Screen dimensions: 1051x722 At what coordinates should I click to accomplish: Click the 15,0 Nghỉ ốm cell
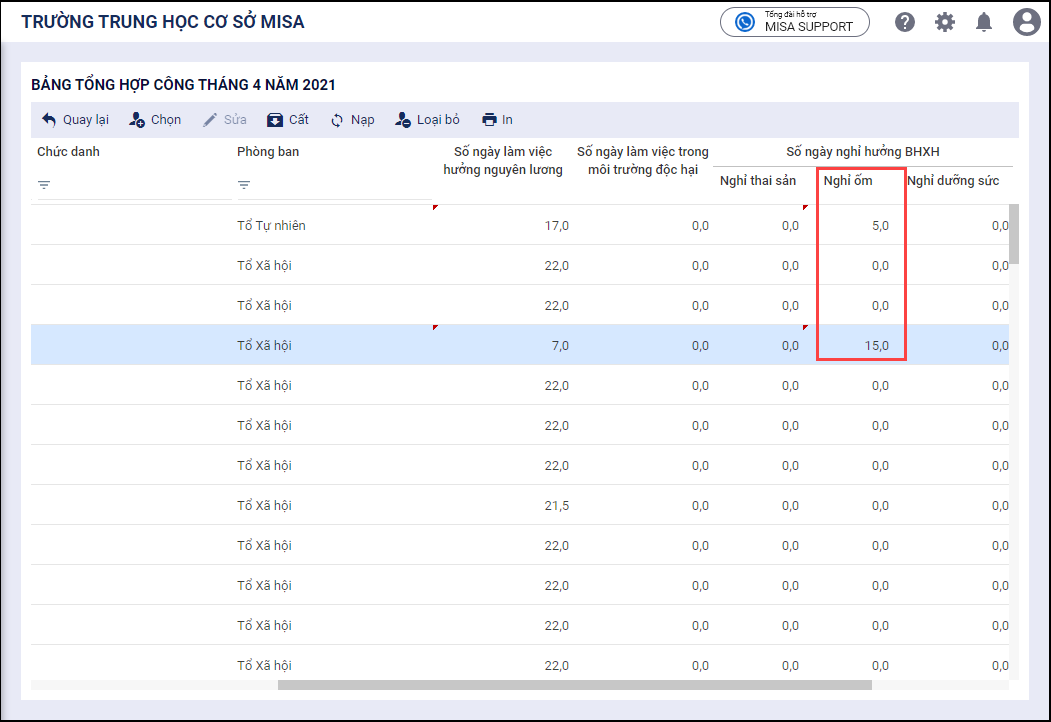tap(876, 346)
